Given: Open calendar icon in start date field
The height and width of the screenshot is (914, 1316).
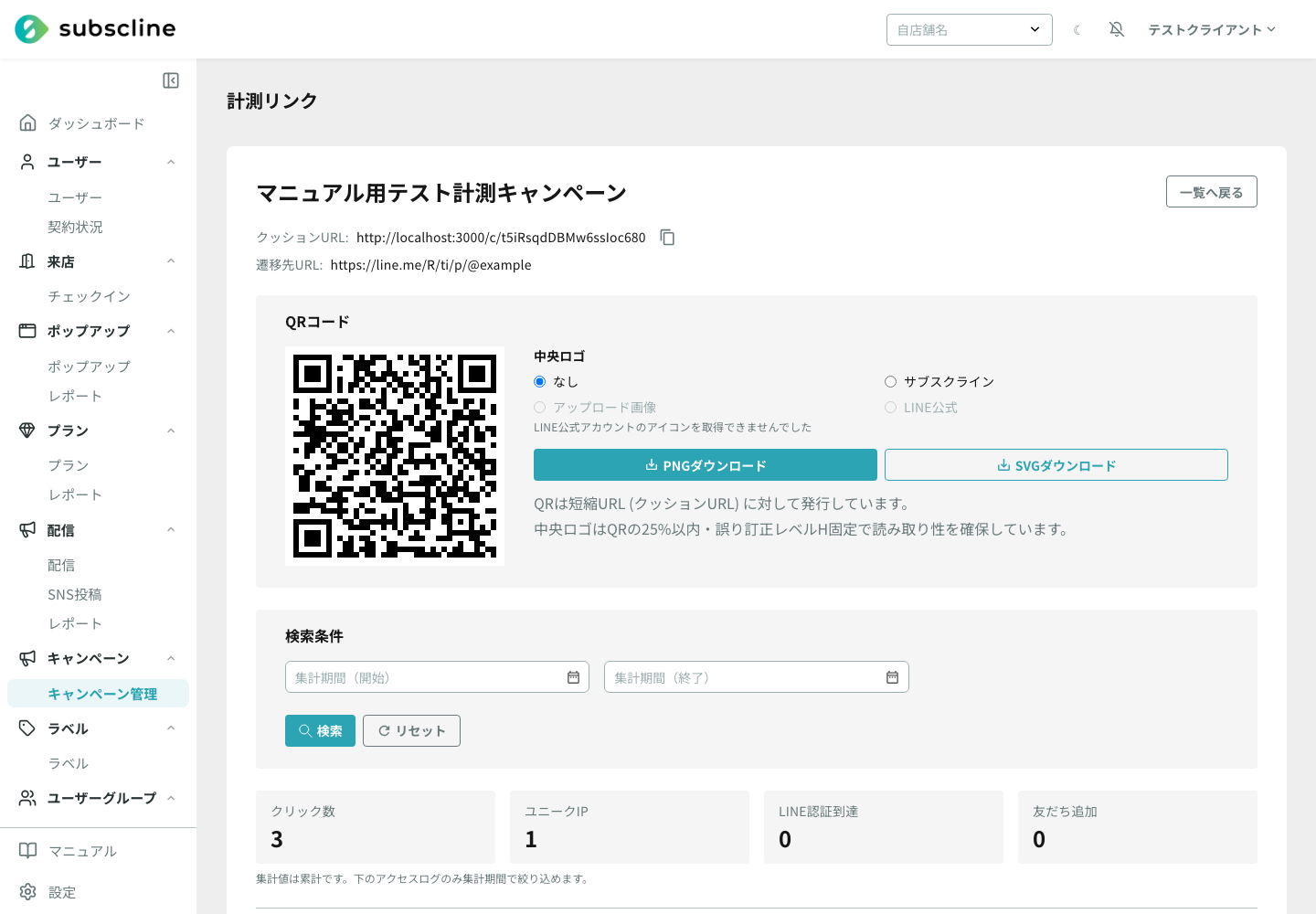Looking at the screenshot, I should [x=573, y=677].
